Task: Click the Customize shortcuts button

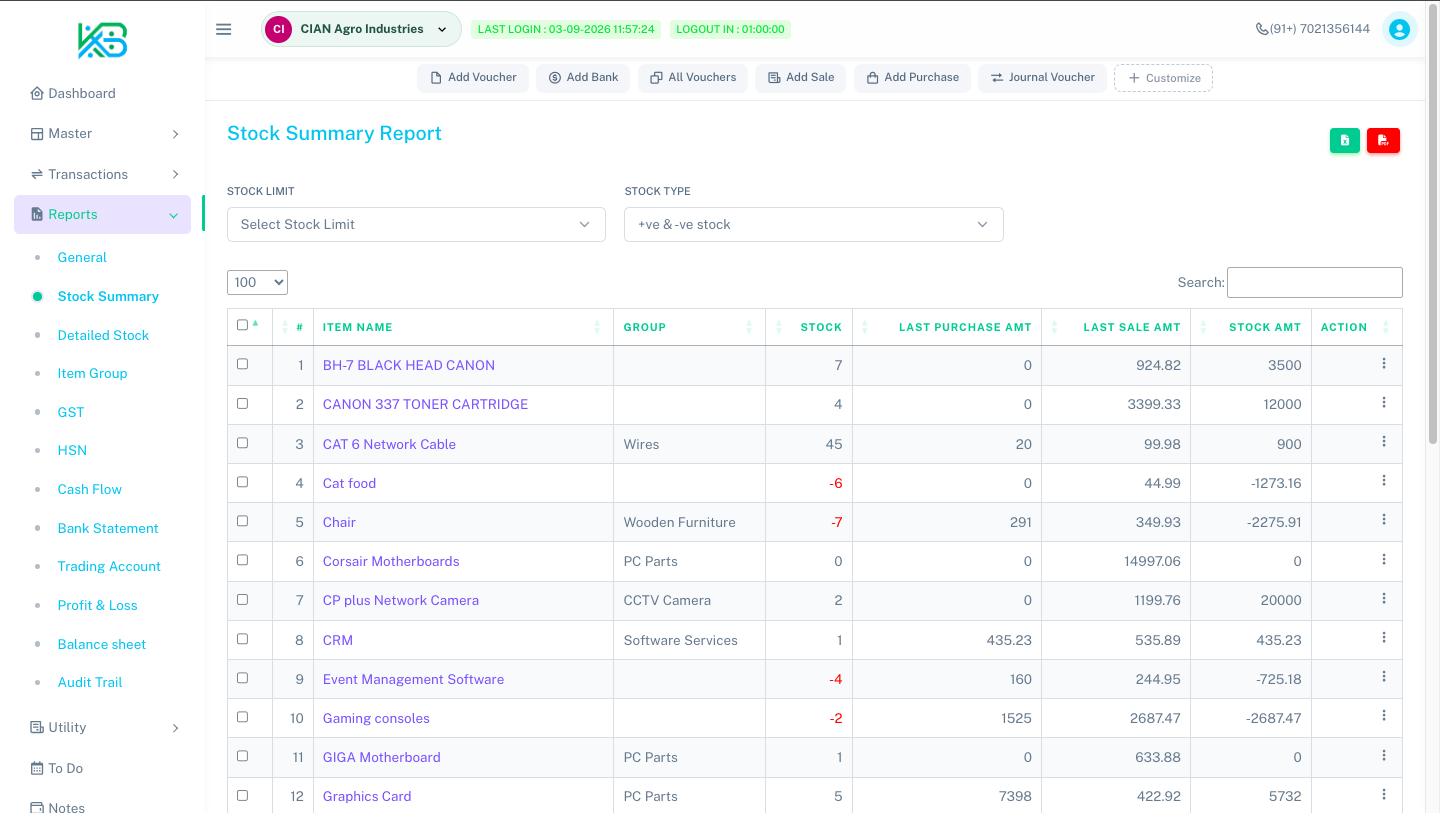Action: click(x=1163, y=78)
